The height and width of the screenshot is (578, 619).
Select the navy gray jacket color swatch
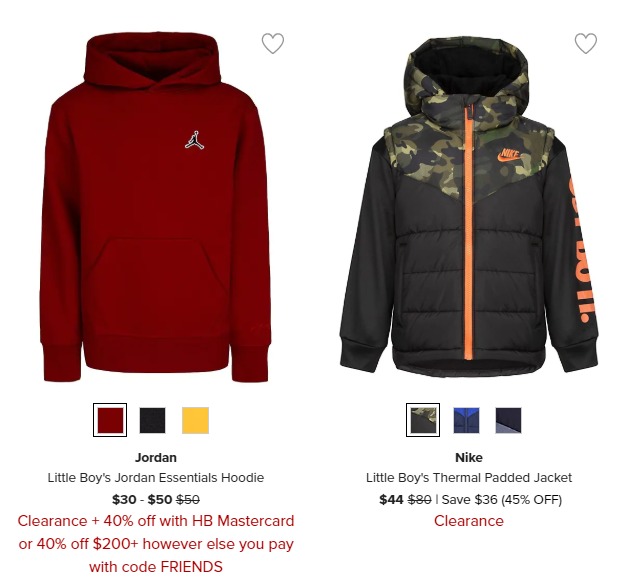click(508, 420)
